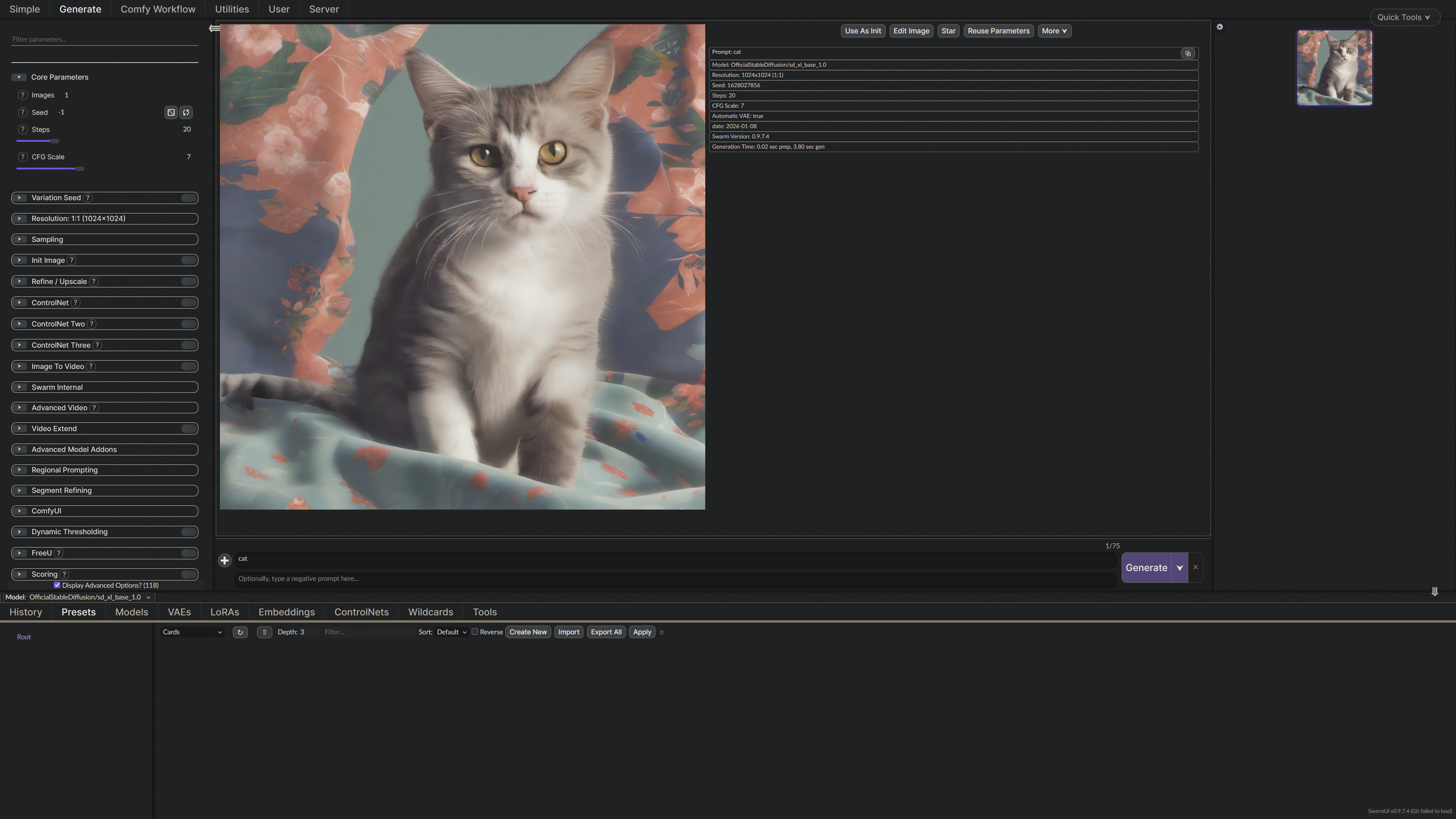Click the interrupt X next to Generate
The width and height of the screenshot is (1456, 819).
coord(1195,567)
